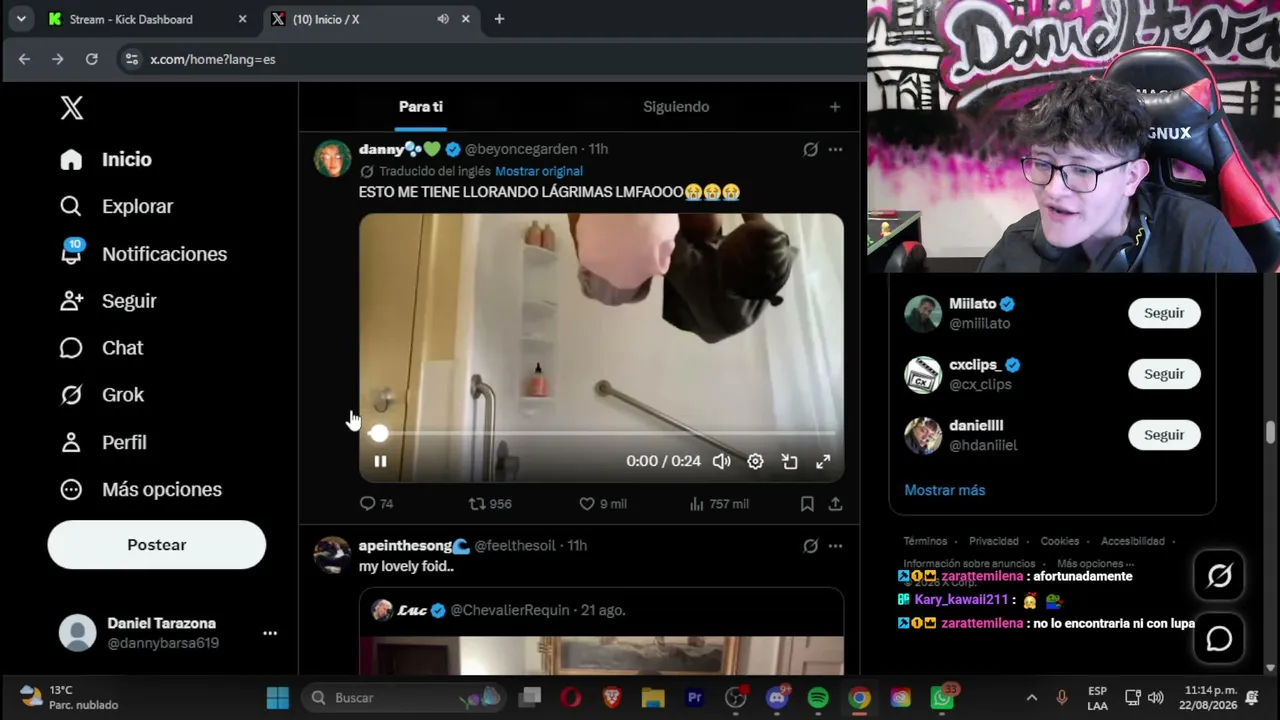Reload the current page
Screen dimensions: 1280x720
91,59
